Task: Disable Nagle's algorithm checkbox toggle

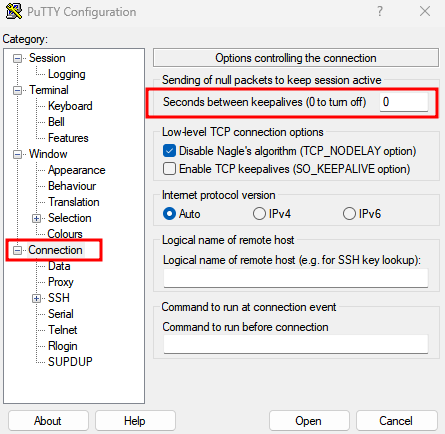Action: click(x=169, y=151)
